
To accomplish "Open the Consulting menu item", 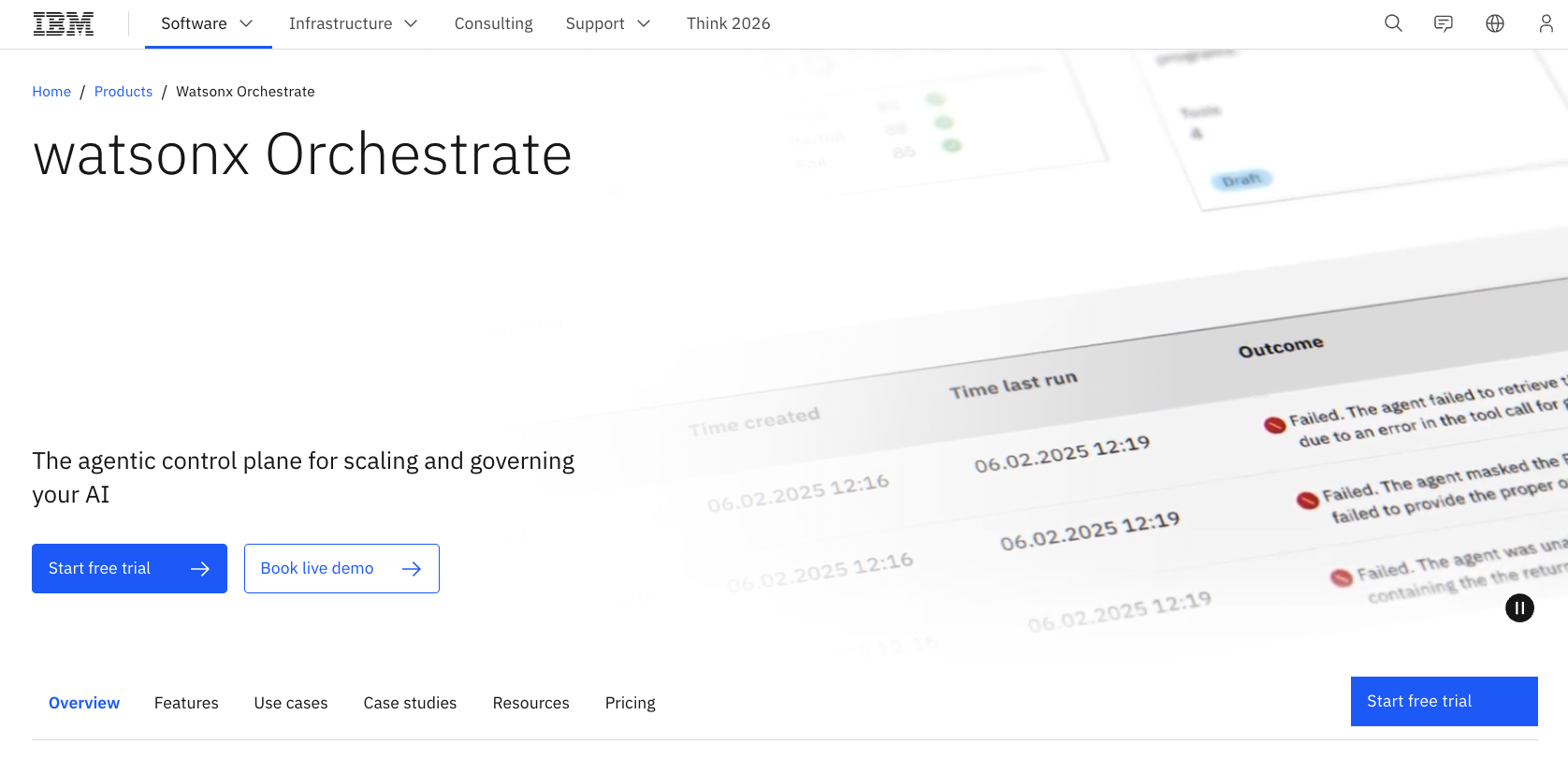I will (x=493, y=23).
